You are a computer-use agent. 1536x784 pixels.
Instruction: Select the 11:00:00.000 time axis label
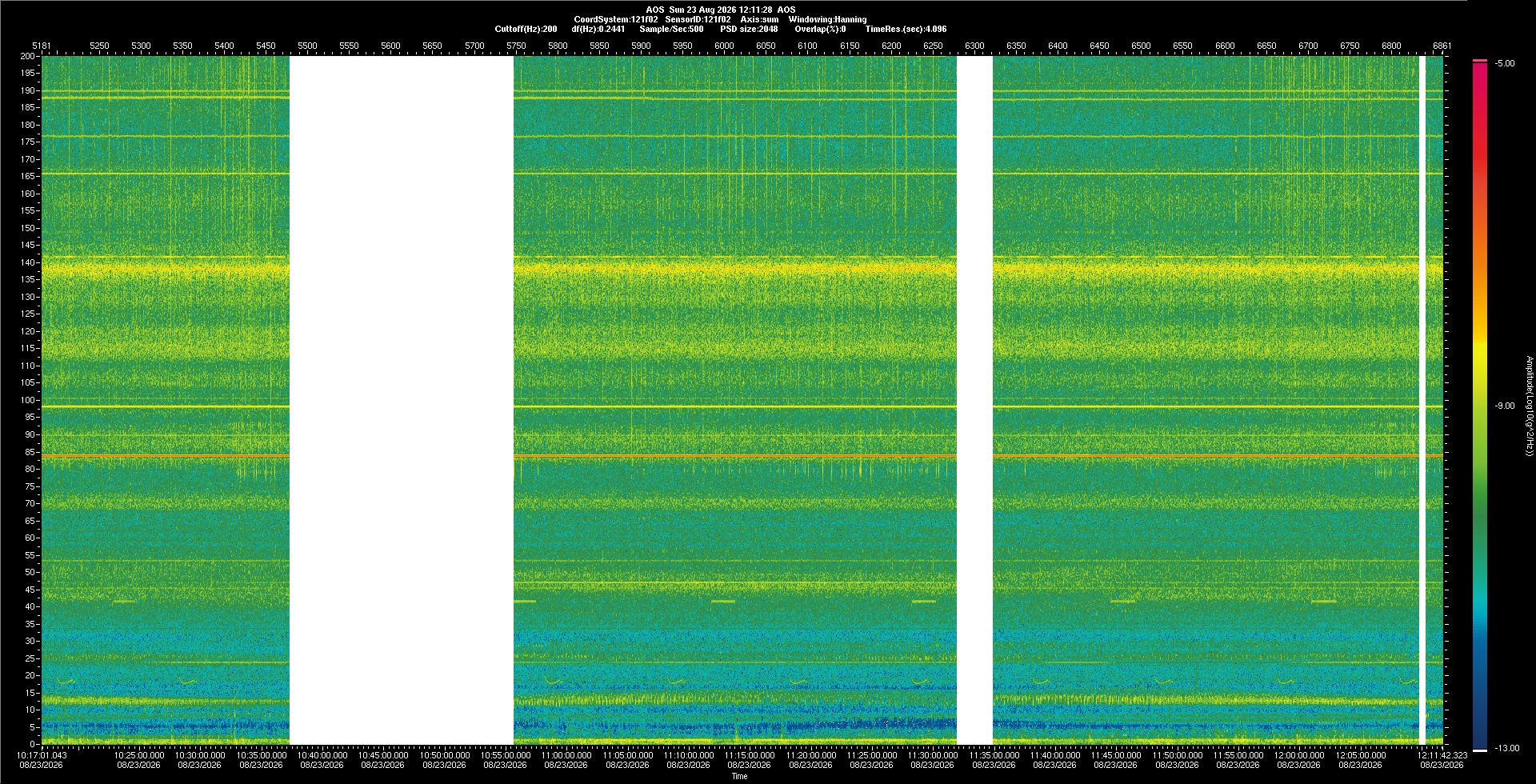tap(566, 755)
